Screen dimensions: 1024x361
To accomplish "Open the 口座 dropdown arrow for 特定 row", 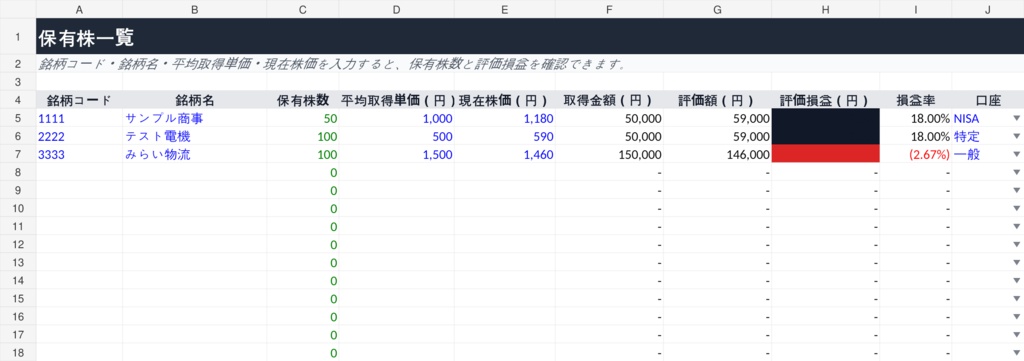I will click(1016, 136).
